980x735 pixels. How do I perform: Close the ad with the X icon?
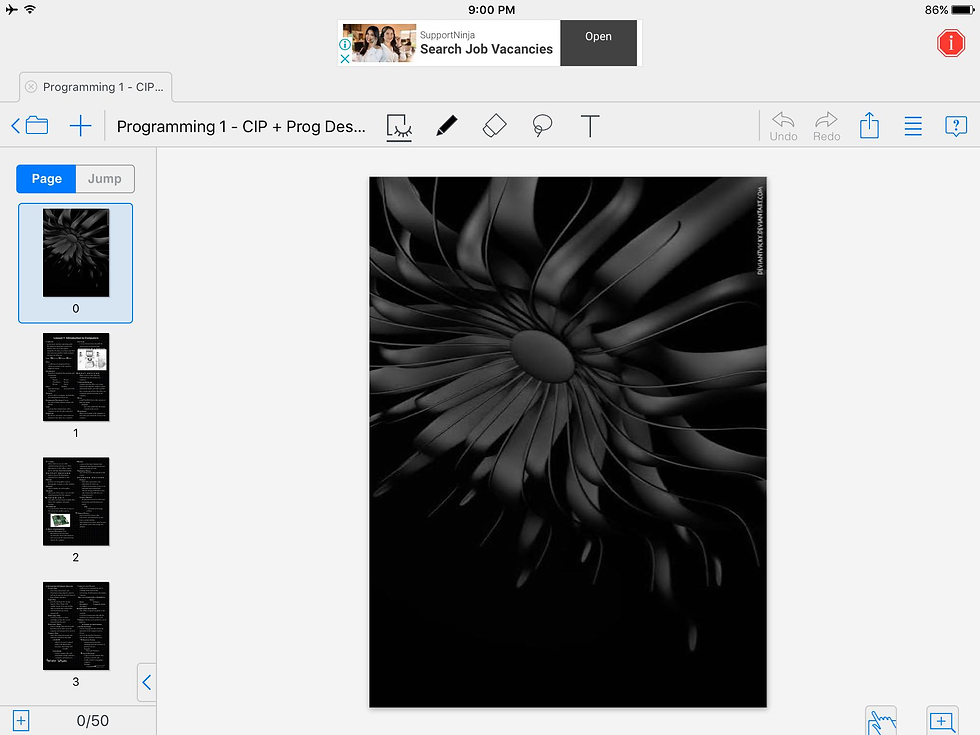[344, 59]
